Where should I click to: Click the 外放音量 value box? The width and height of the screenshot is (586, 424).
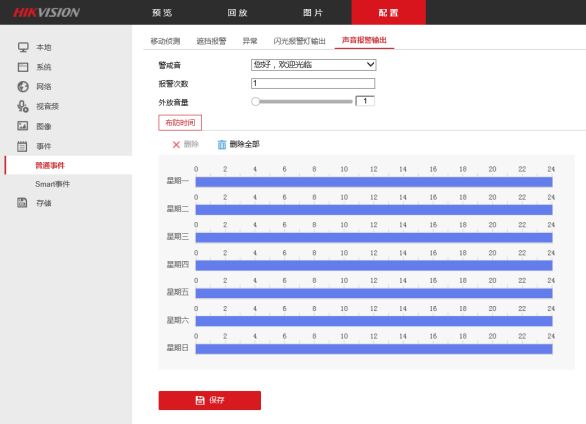coord(365,101)
